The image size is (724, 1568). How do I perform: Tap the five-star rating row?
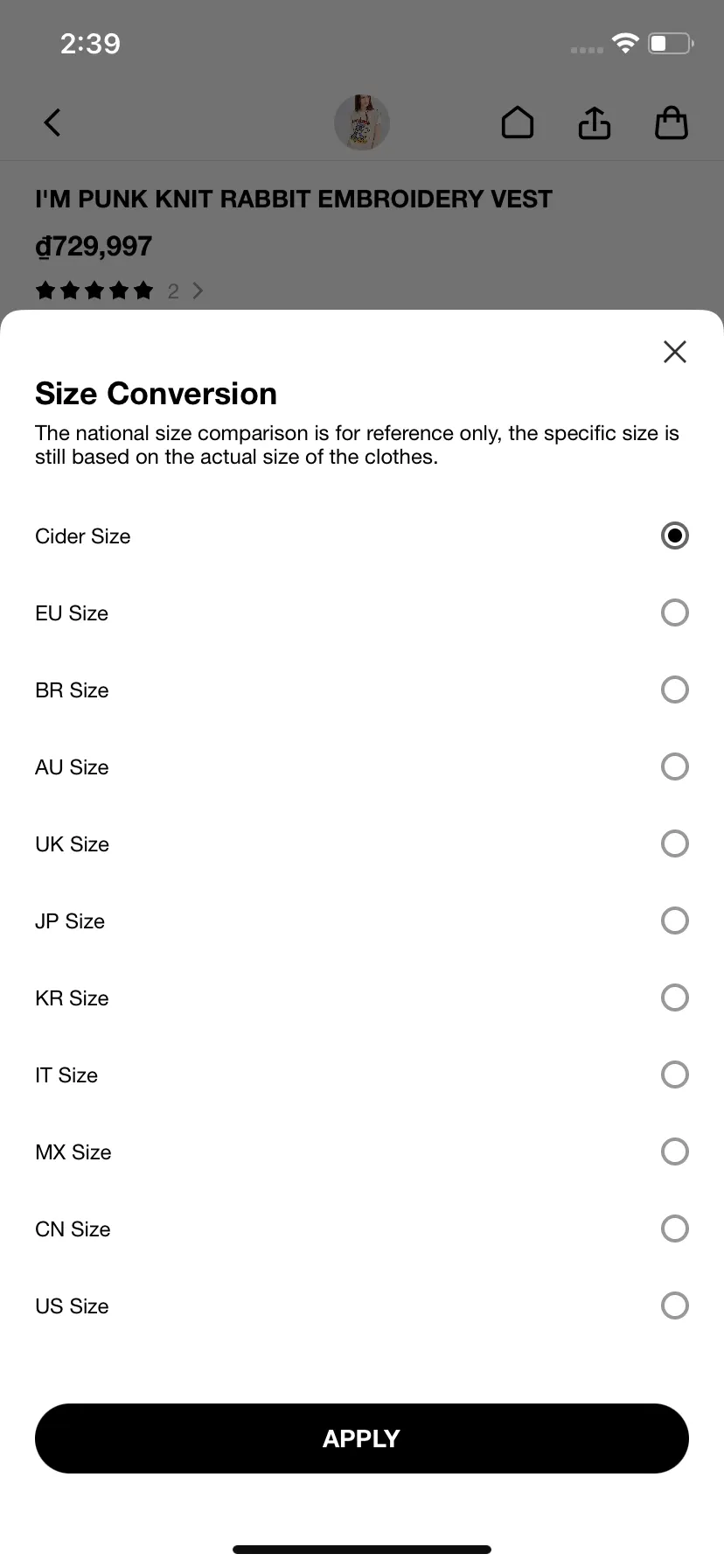click(94, 290)
